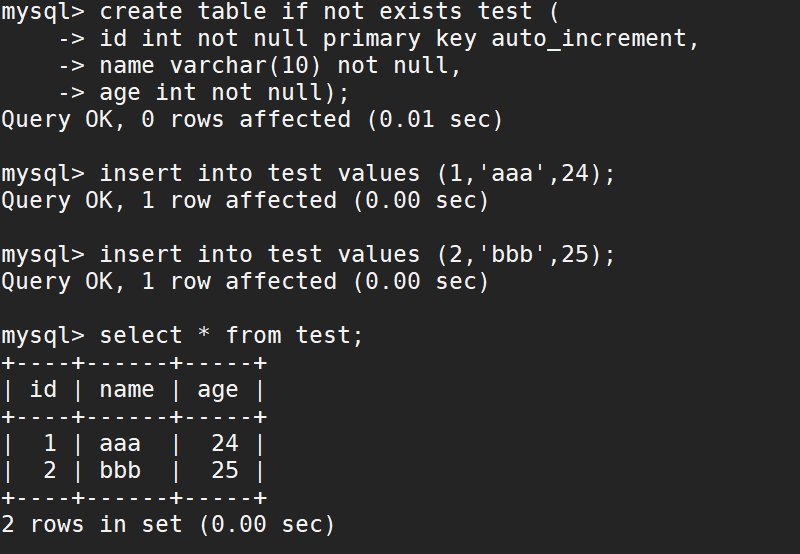Click the insert statement with values (2,'bbb',25)

pyautogui.click(x=357, y=255)
